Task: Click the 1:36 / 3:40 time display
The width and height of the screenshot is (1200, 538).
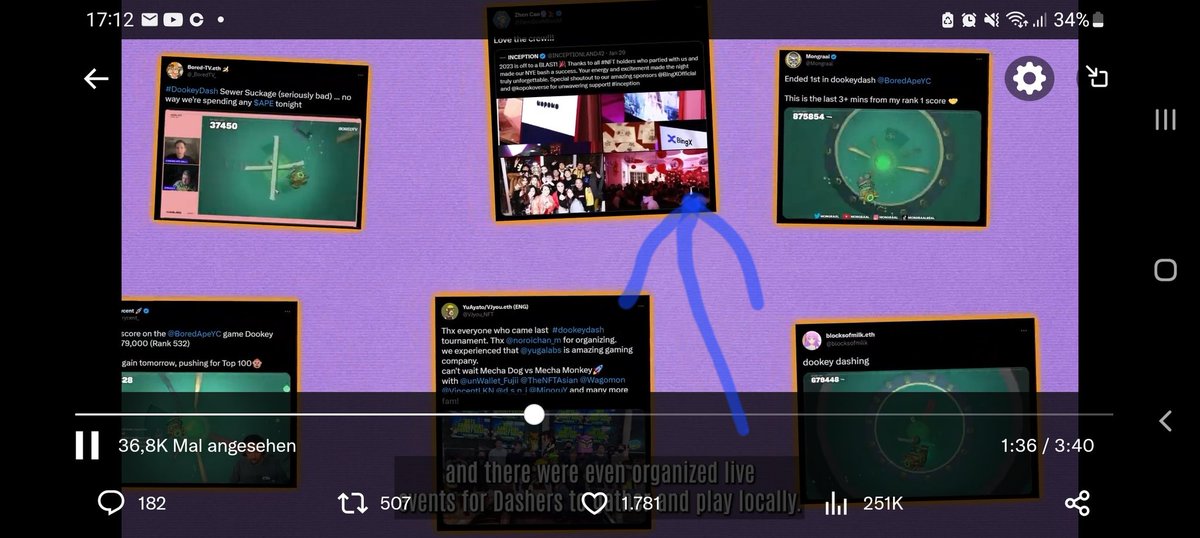Action: (x=1048, y=445)
